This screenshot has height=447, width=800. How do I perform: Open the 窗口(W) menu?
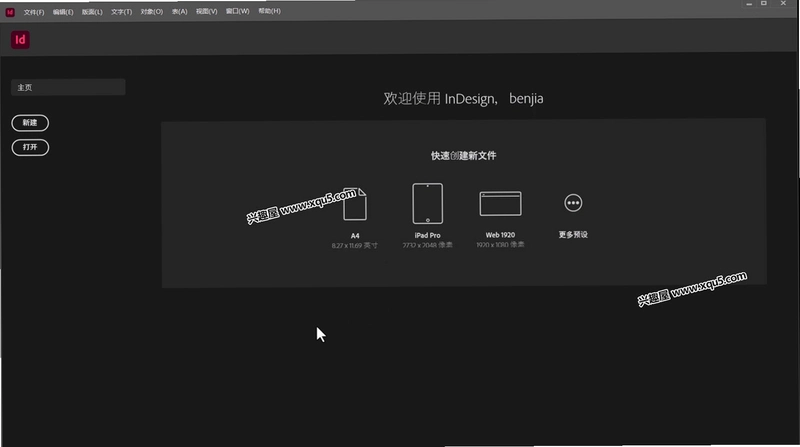(x=237, y=11)
